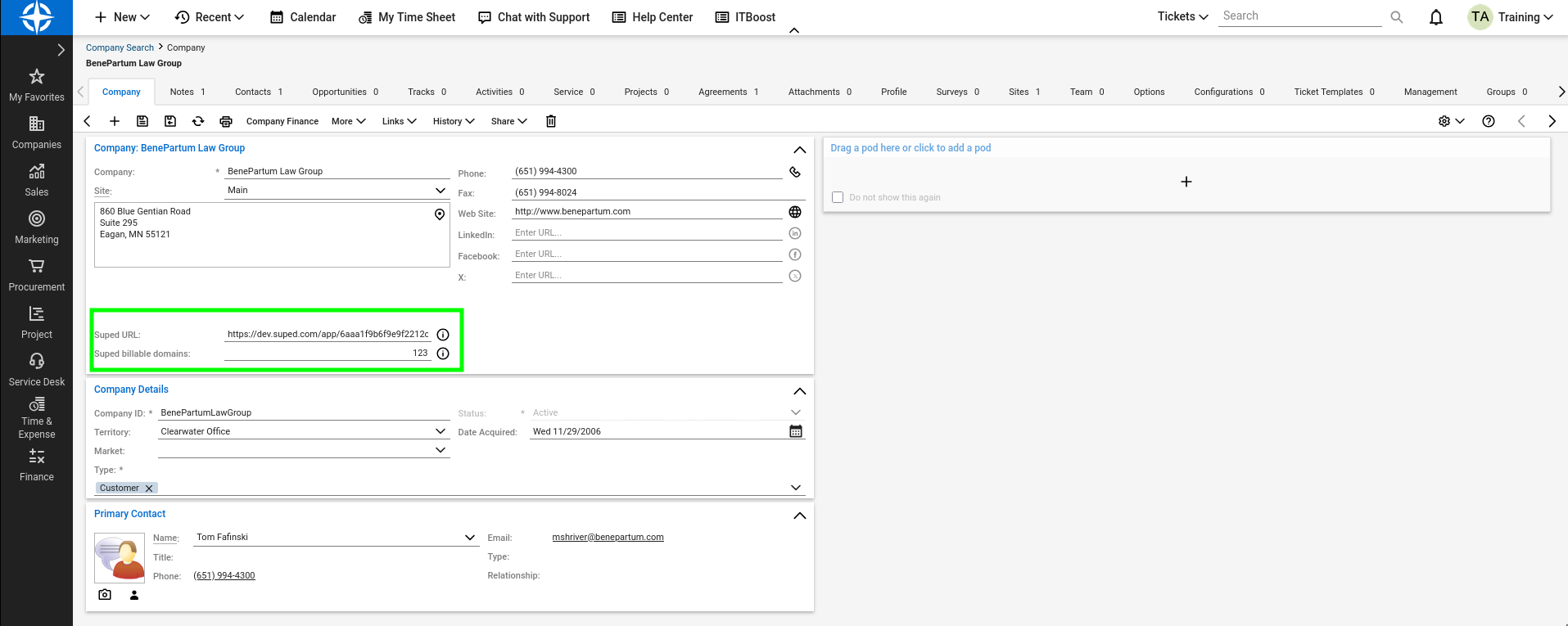This screenshot has width=1568, height=626.
Task: Click the phone dial icon
Action: pos(795,172)
